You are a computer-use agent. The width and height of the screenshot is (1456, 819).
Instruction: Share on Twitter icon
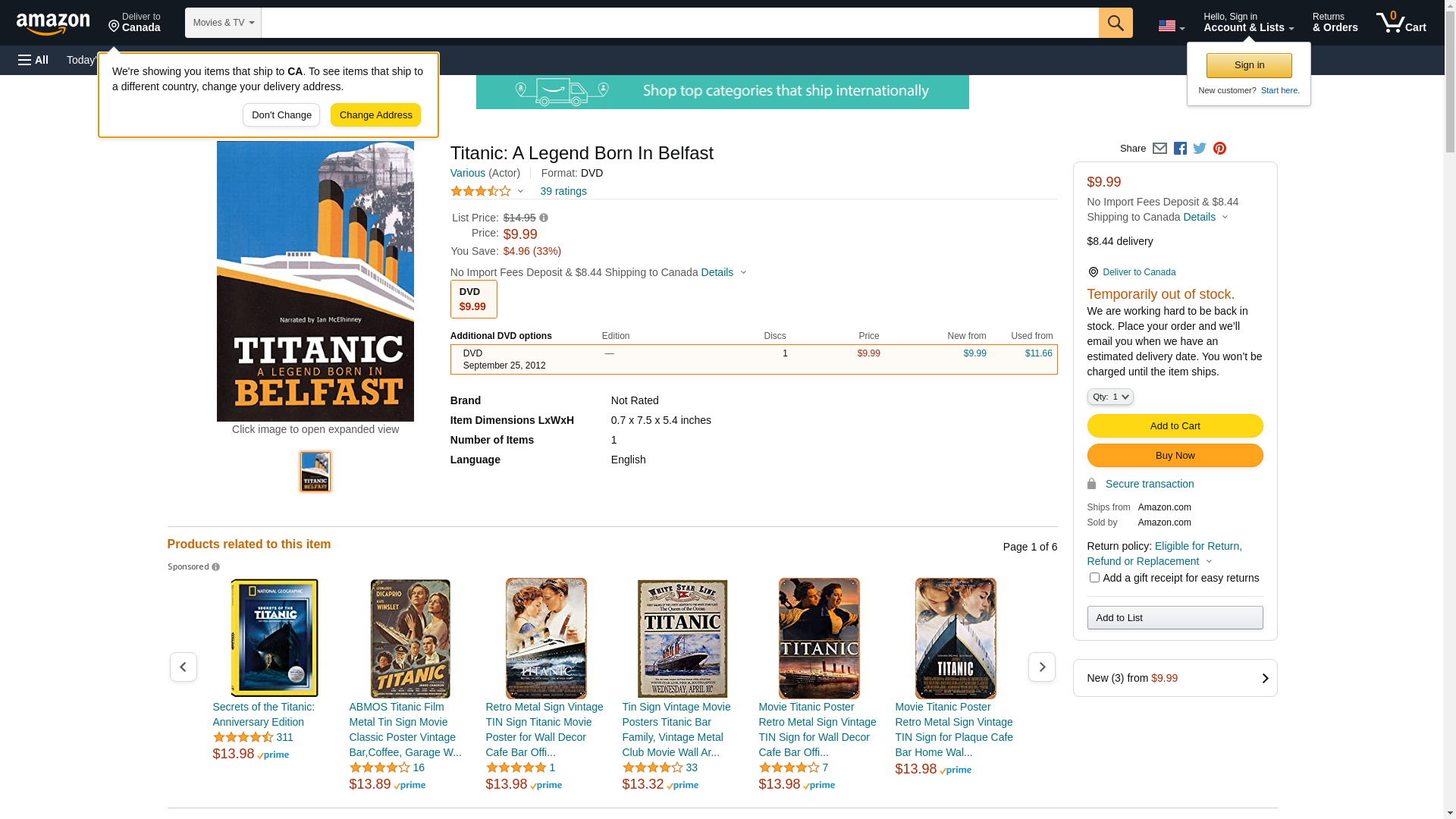coord(1200,149)
